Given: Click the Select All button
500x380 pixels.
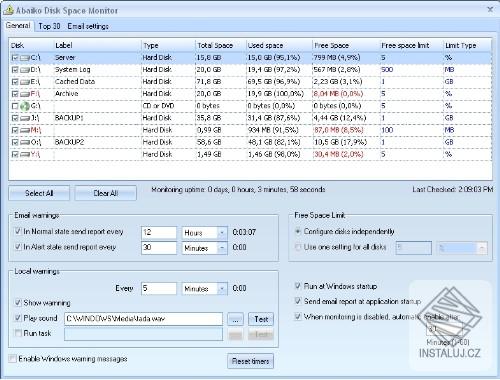Looking at the screenshot, I should tap(39, 193).
